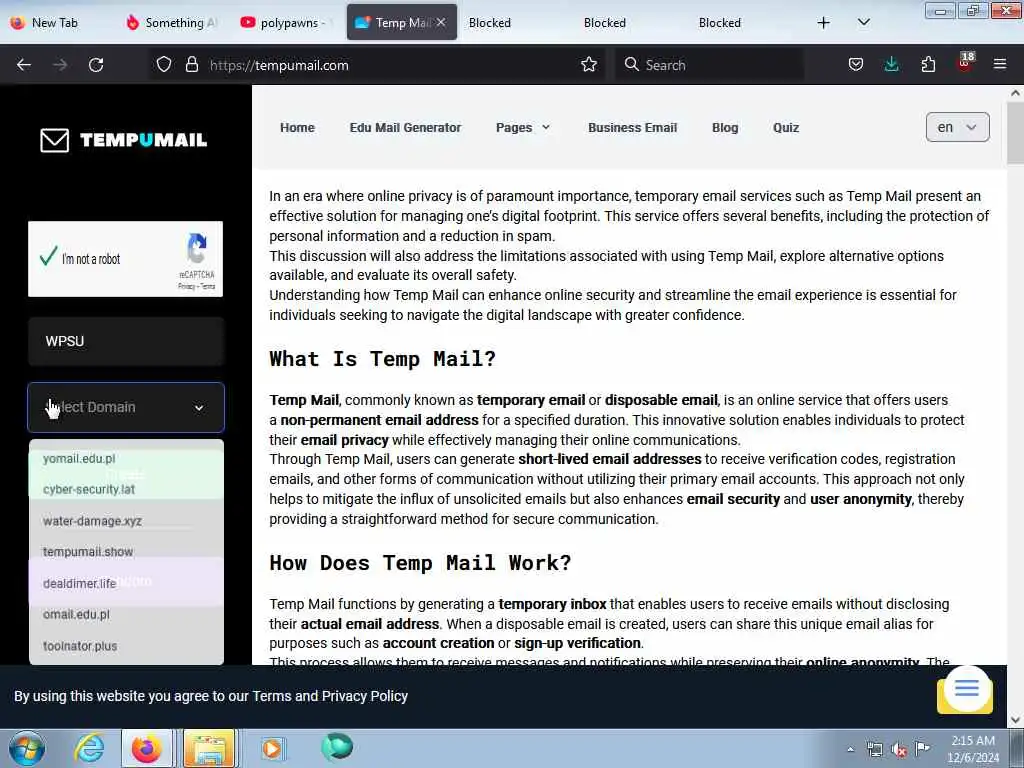Screen dimensions: 1024x768
Task: Click the reCAPTCHA logo icon
Action: coord(197,249)
